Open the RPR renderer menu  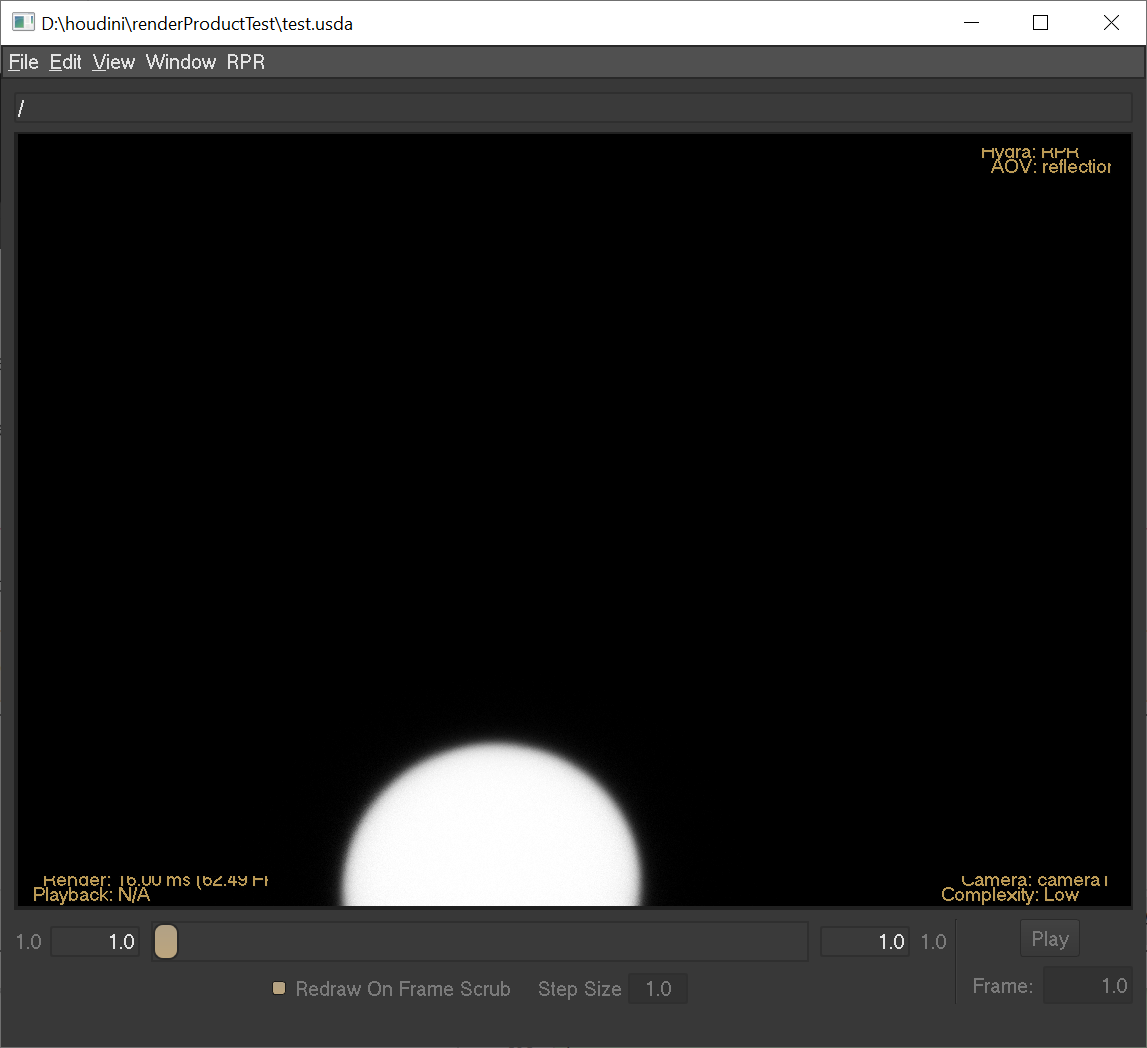pyautogui.click(x=245, y=61)
